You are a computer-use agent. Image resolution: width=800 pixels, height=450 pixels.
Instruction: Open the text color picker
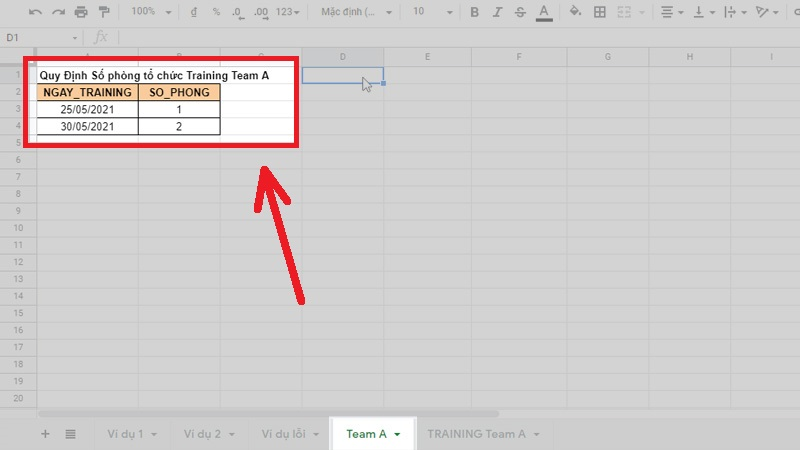pyautogui.click(x=543, y=13)
